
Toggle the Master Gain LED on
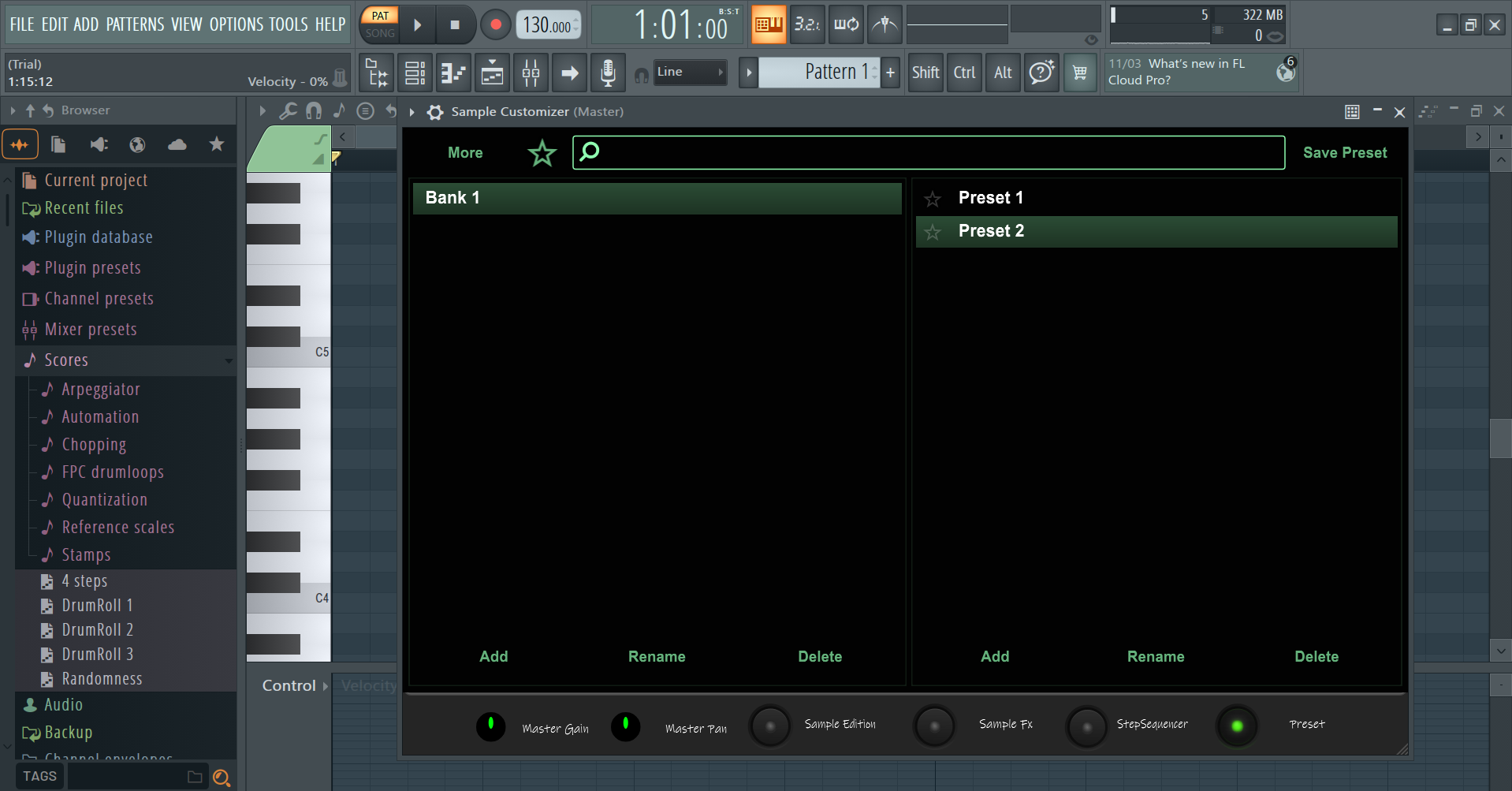pyautogui.click(x=490, y=726)
